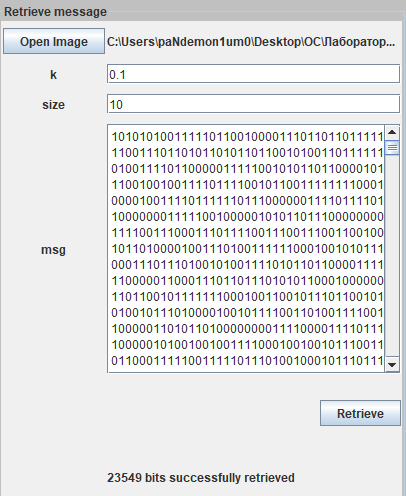Click the bit line starting 1000000011111

247,217
